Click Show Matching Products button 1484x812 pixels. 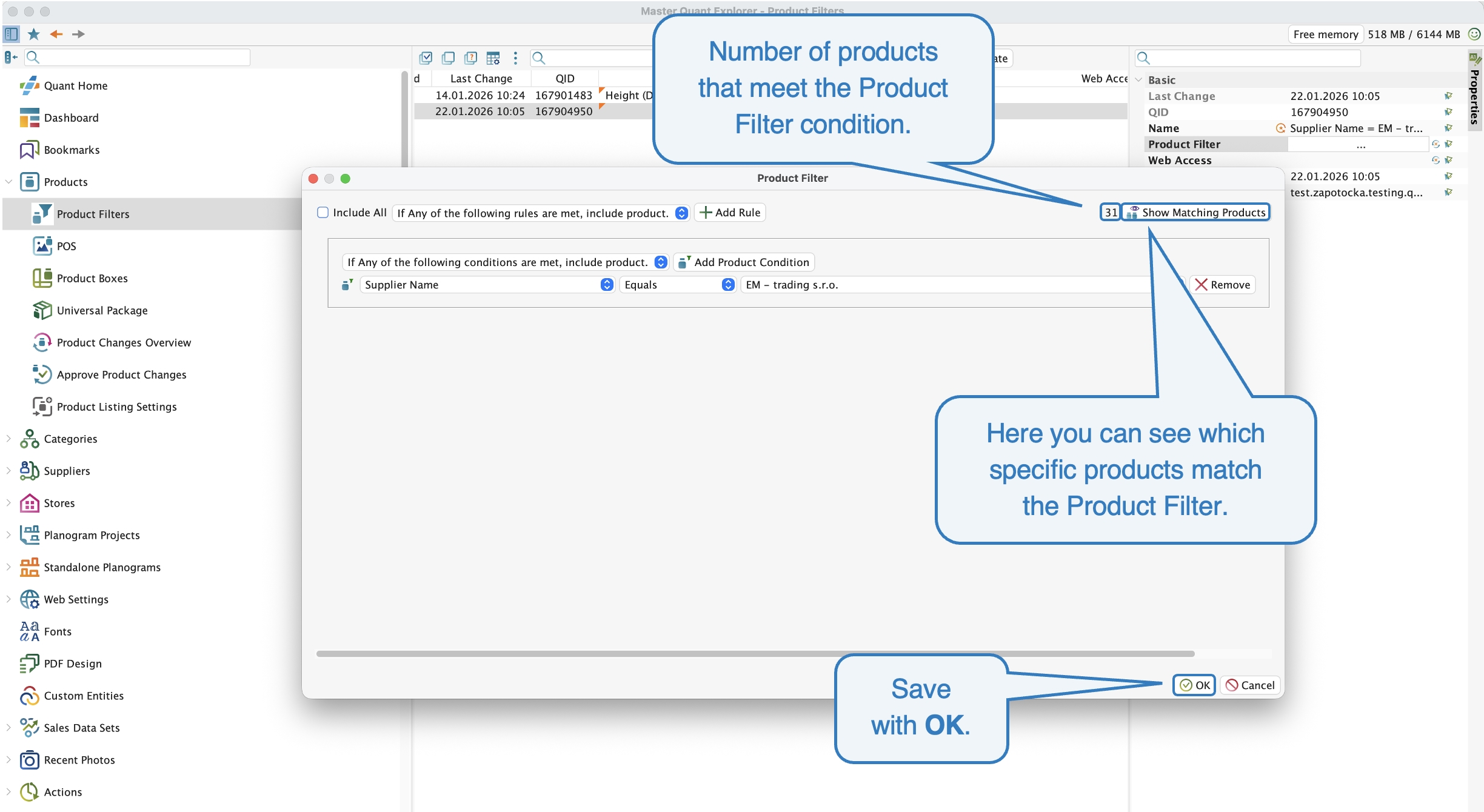1195,212
